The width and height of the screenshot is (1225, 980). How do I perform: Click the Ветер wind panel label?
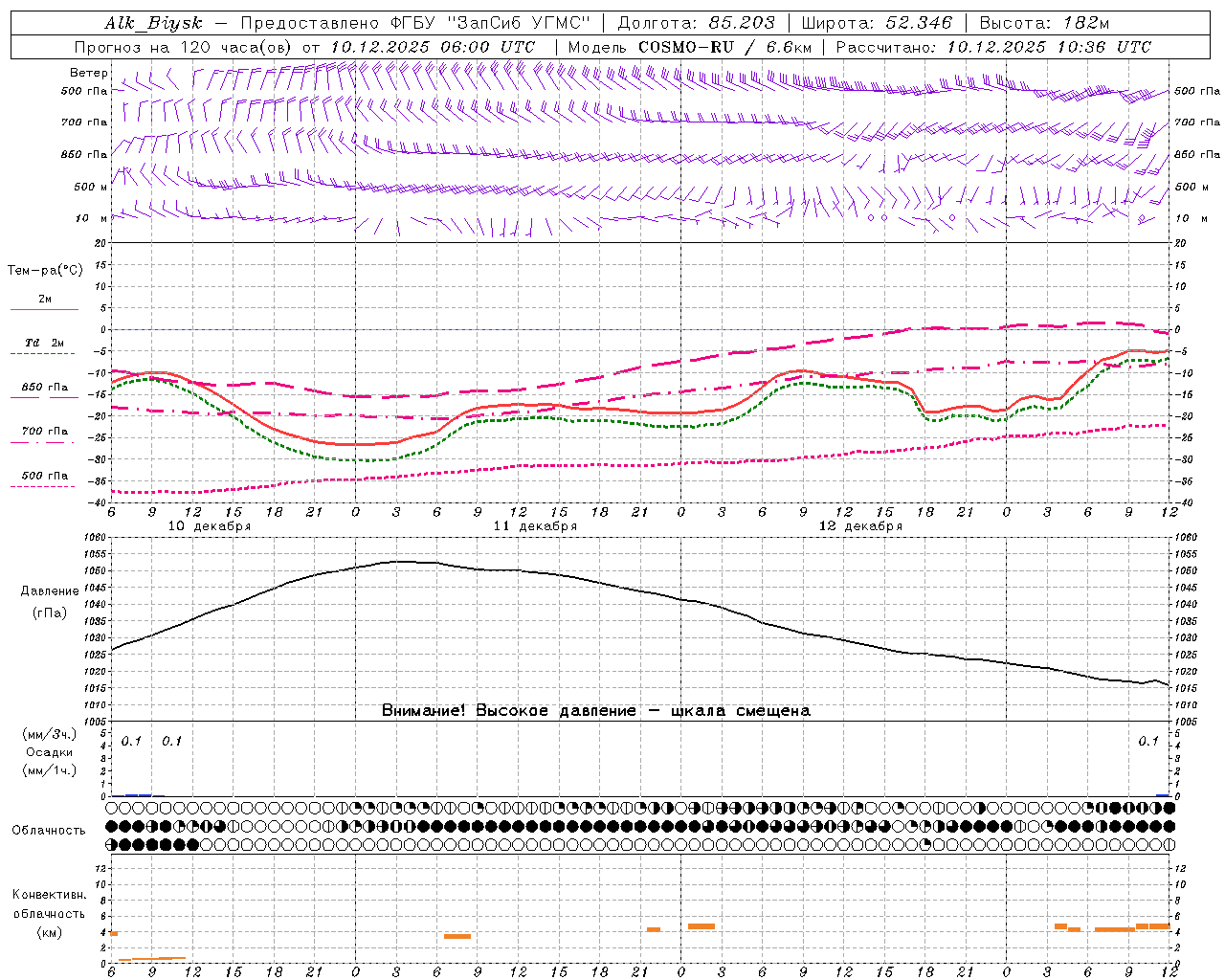(89, 73)
